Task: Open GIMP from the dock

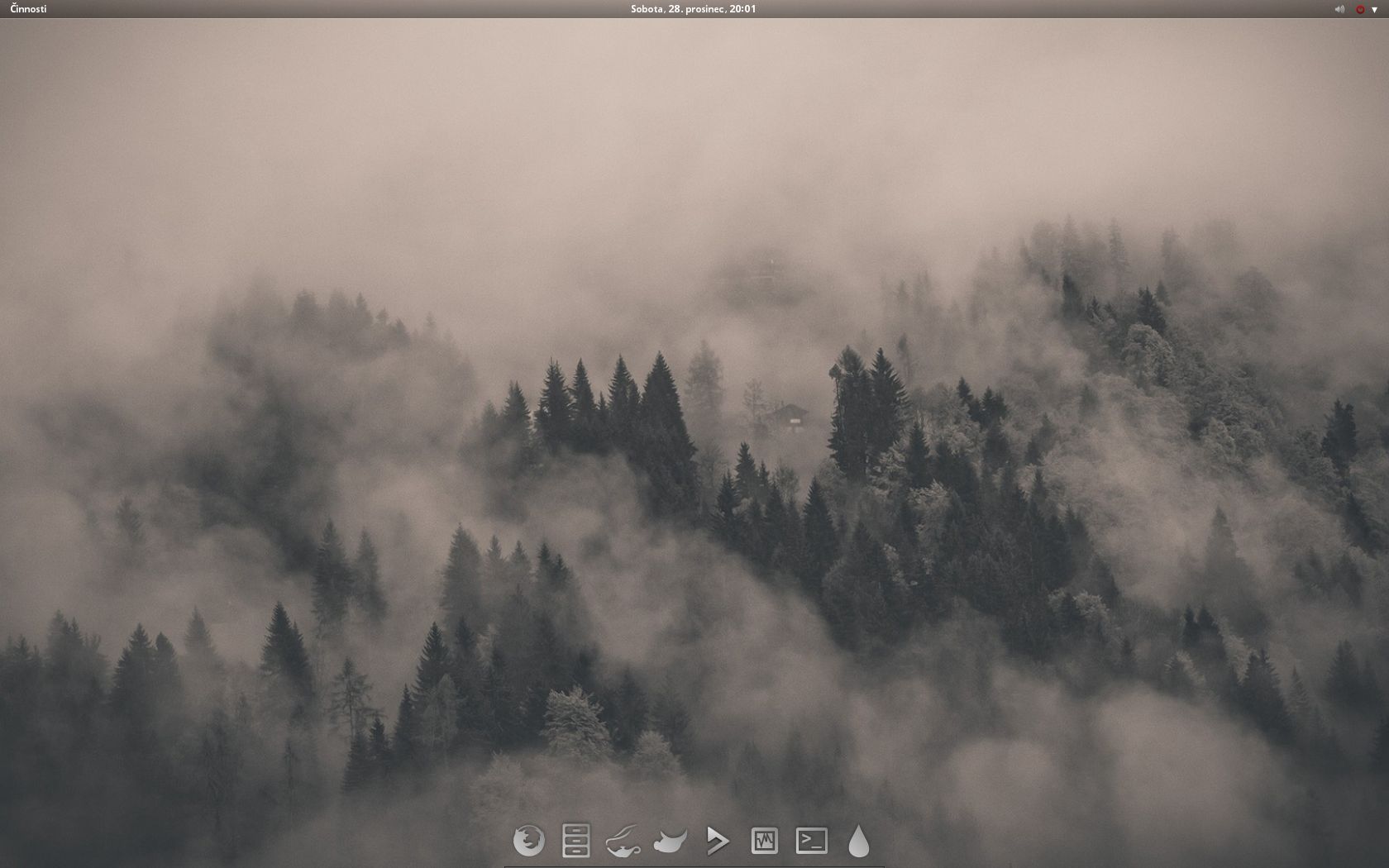Action: tap(671, 841)
